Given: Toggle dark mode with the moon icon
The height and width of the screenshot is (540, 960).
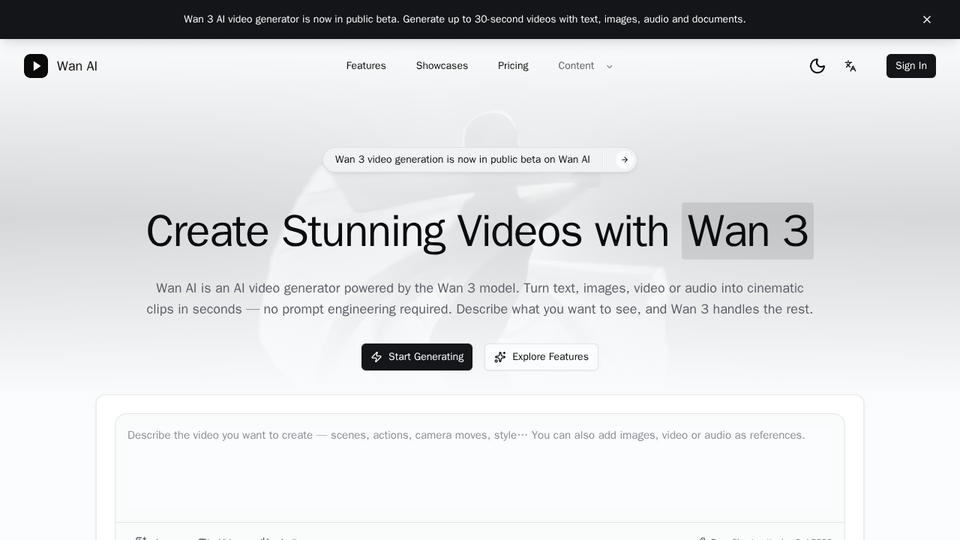Looking at the screenshot, I should pos(817,66).
